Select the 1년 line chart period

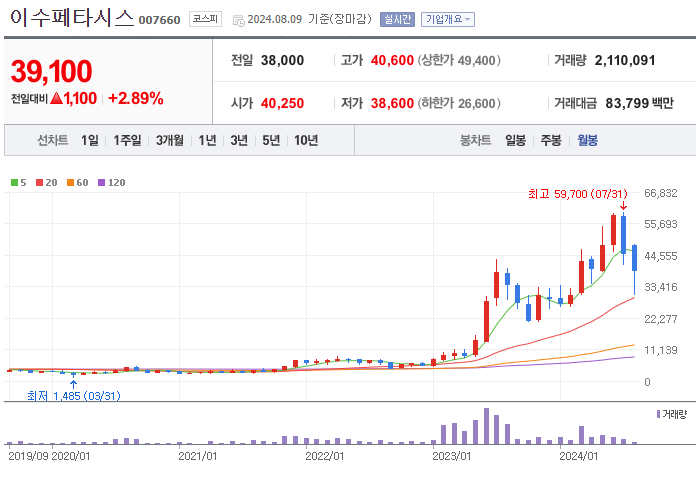(x=207, y=141)
